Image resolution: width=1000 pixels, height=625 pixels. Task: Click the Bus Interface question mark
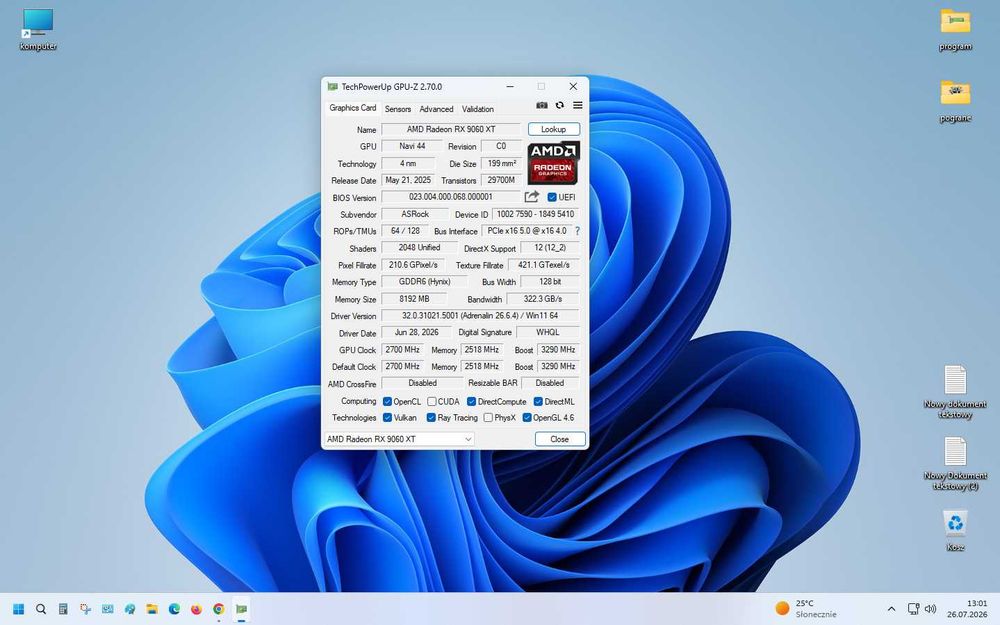(577, 231)
